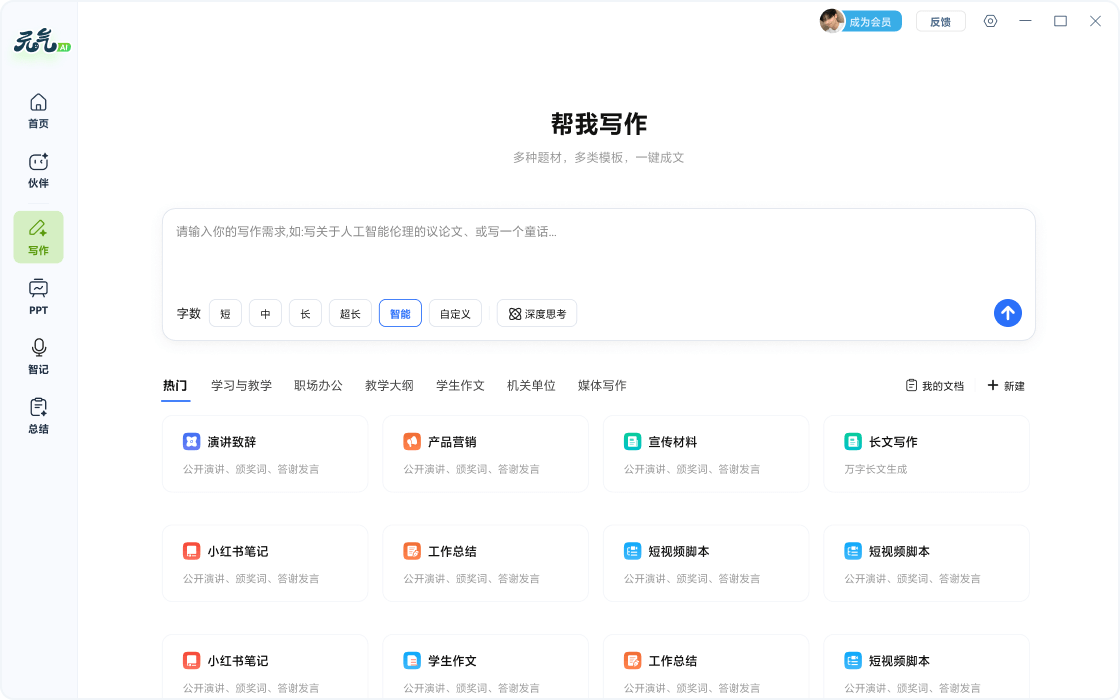Select the 智能 word count option
1120x700 pixels.
click(400, 314)
